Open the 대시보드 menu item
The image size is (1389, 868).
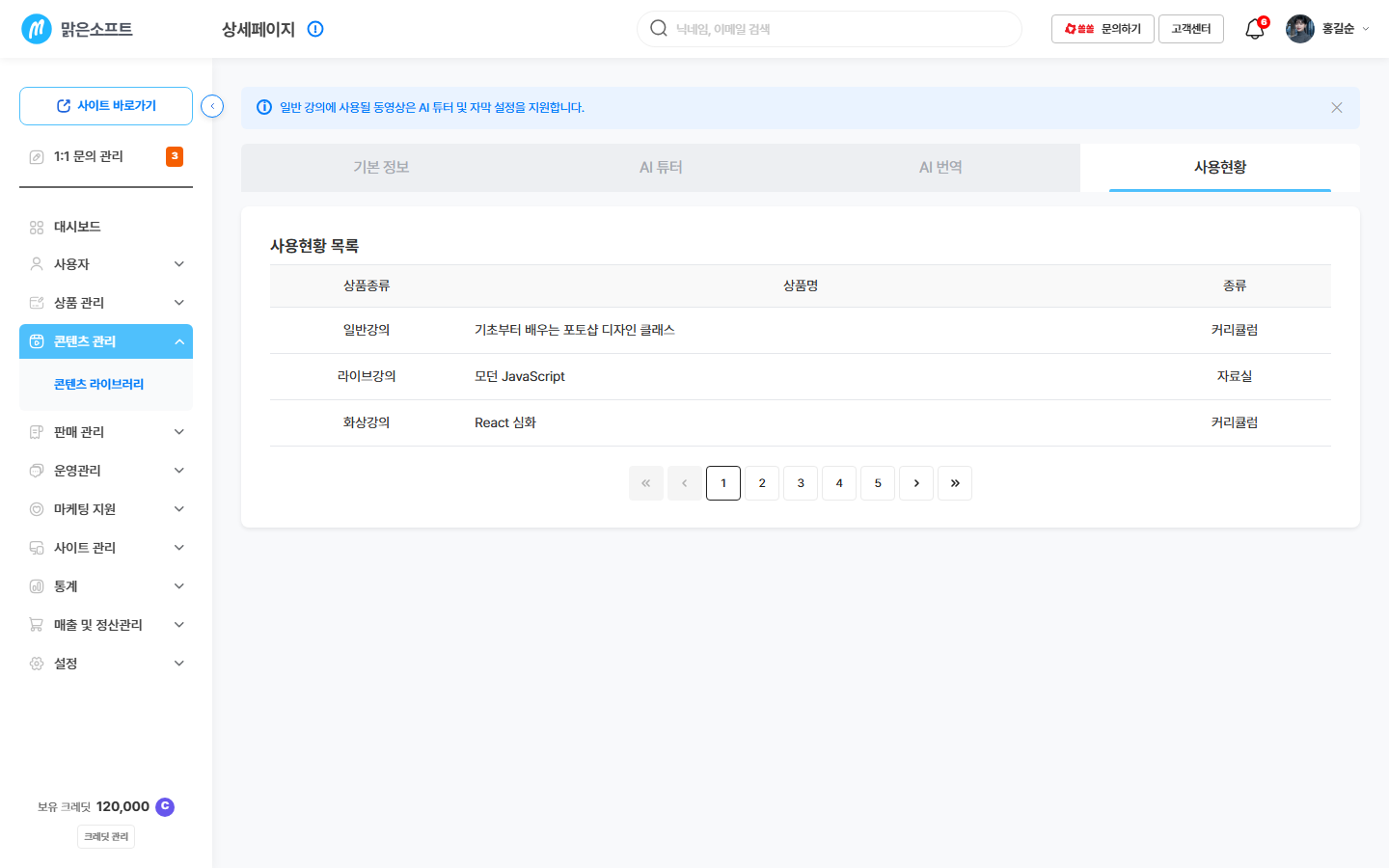coord(106,228)
